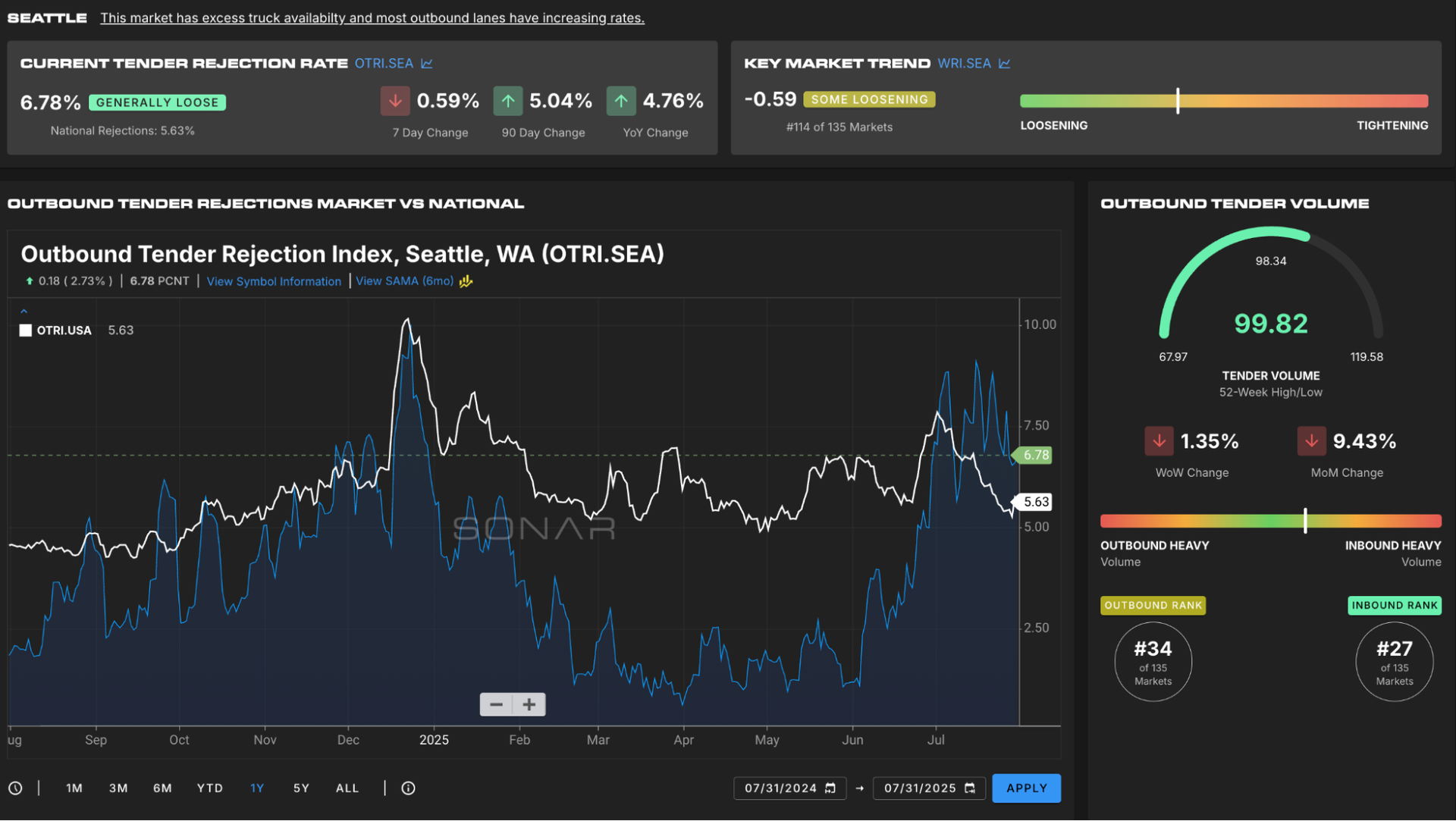Click the 52-Week High value 119.58
The width and height of the screenshot is (1456, 821).
point(1367,357)
